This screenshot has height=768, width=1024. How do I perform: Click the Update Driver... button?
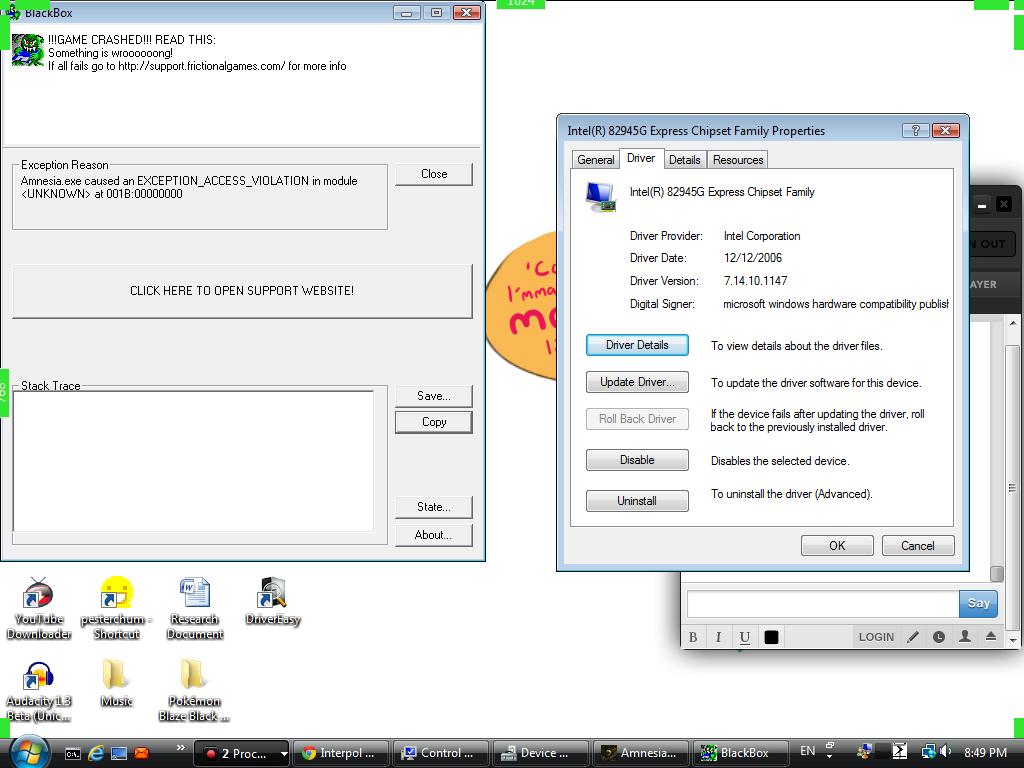click(637, 382)
